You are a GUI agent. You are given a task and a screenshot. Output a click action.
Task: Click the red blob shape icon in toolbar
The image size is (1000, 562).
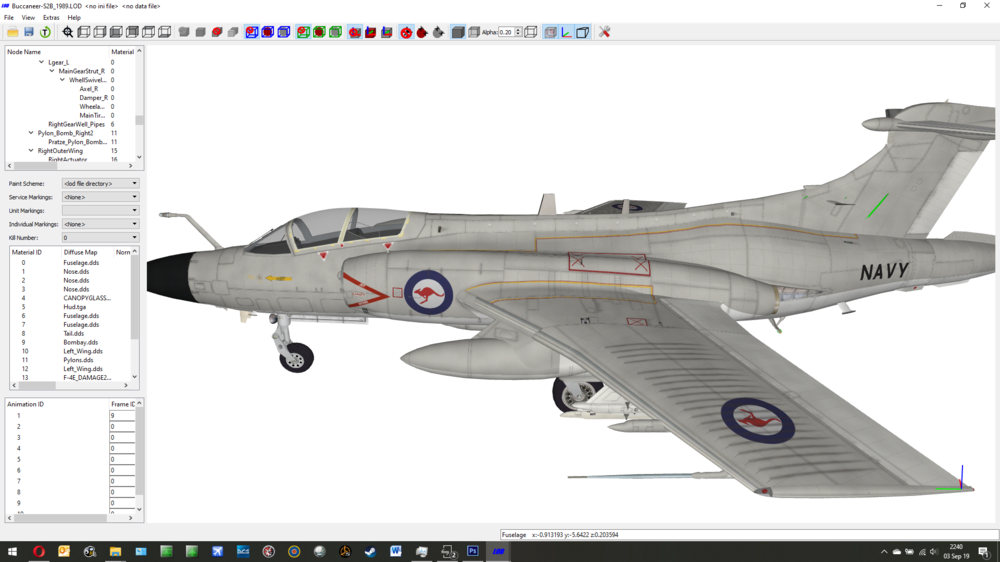(x=217, y=32)
